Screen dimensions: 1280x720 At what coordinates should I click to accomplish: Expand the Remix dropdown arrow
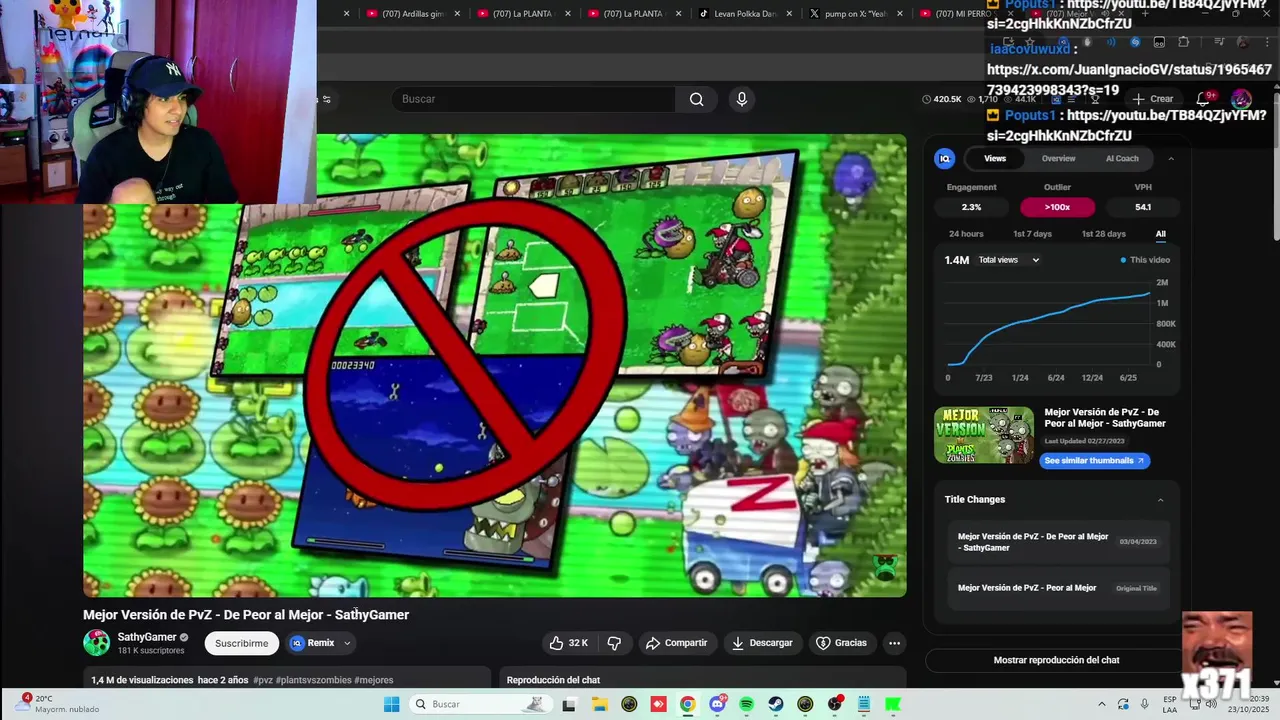tap(347, 643)
